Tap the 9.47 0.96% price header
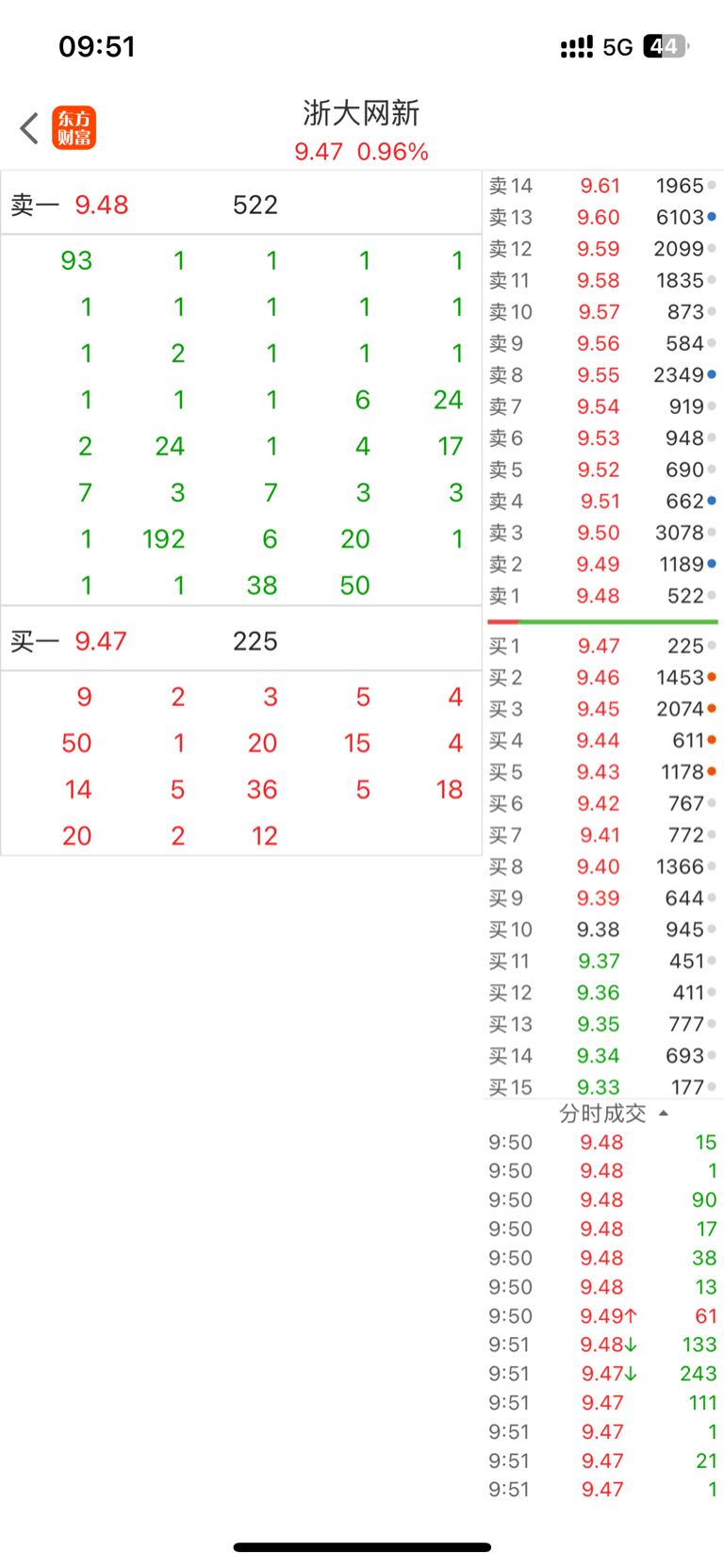The width and height of the screenshot is (724, 1568). point(361,152)
